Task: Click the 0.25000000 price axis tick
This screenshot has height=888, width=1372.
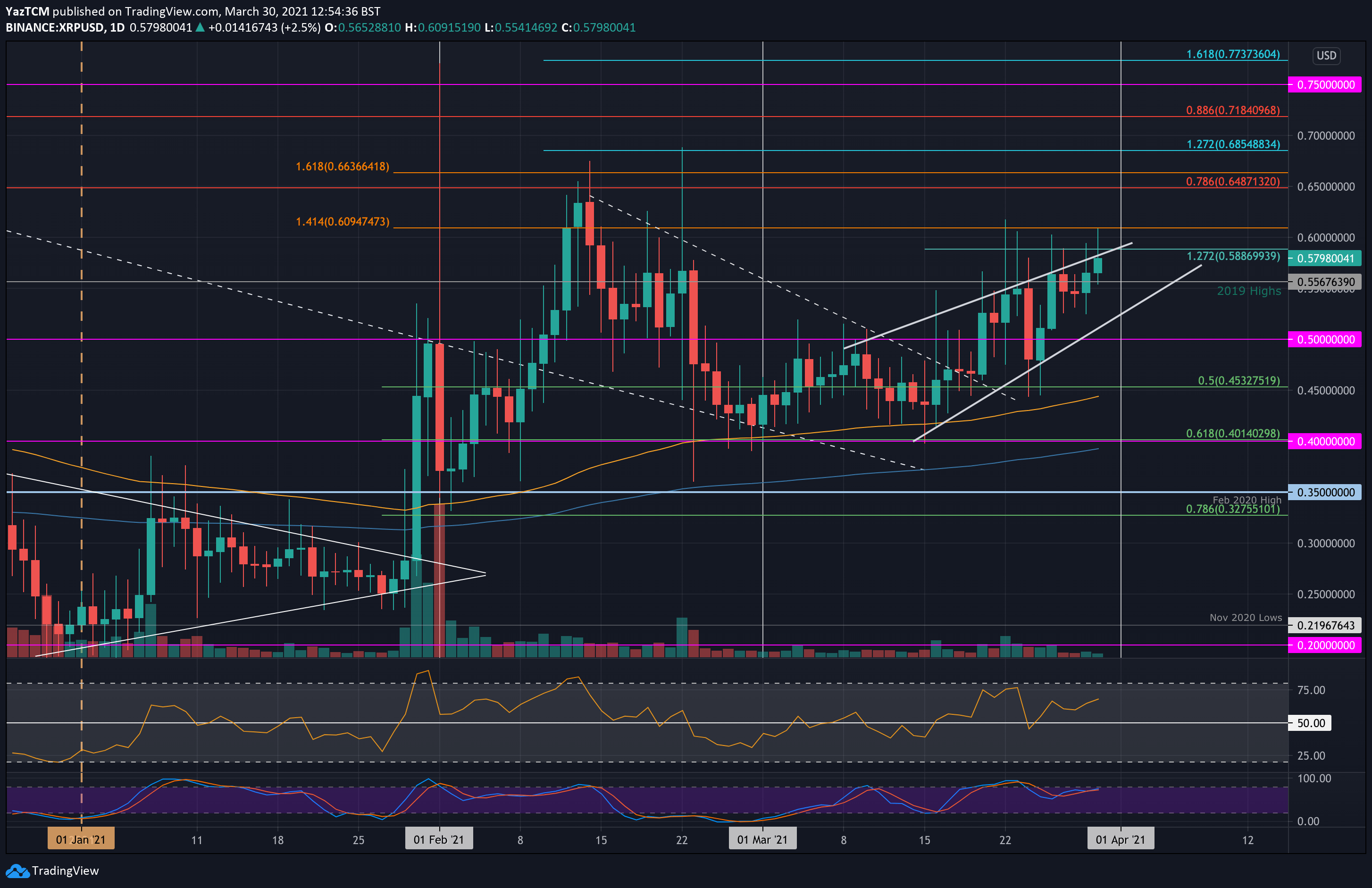Action: [1326, 595]
